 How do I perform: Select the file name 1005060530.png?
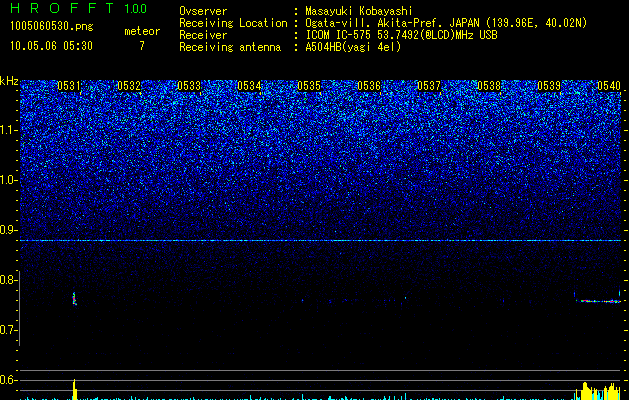(52, 26)
